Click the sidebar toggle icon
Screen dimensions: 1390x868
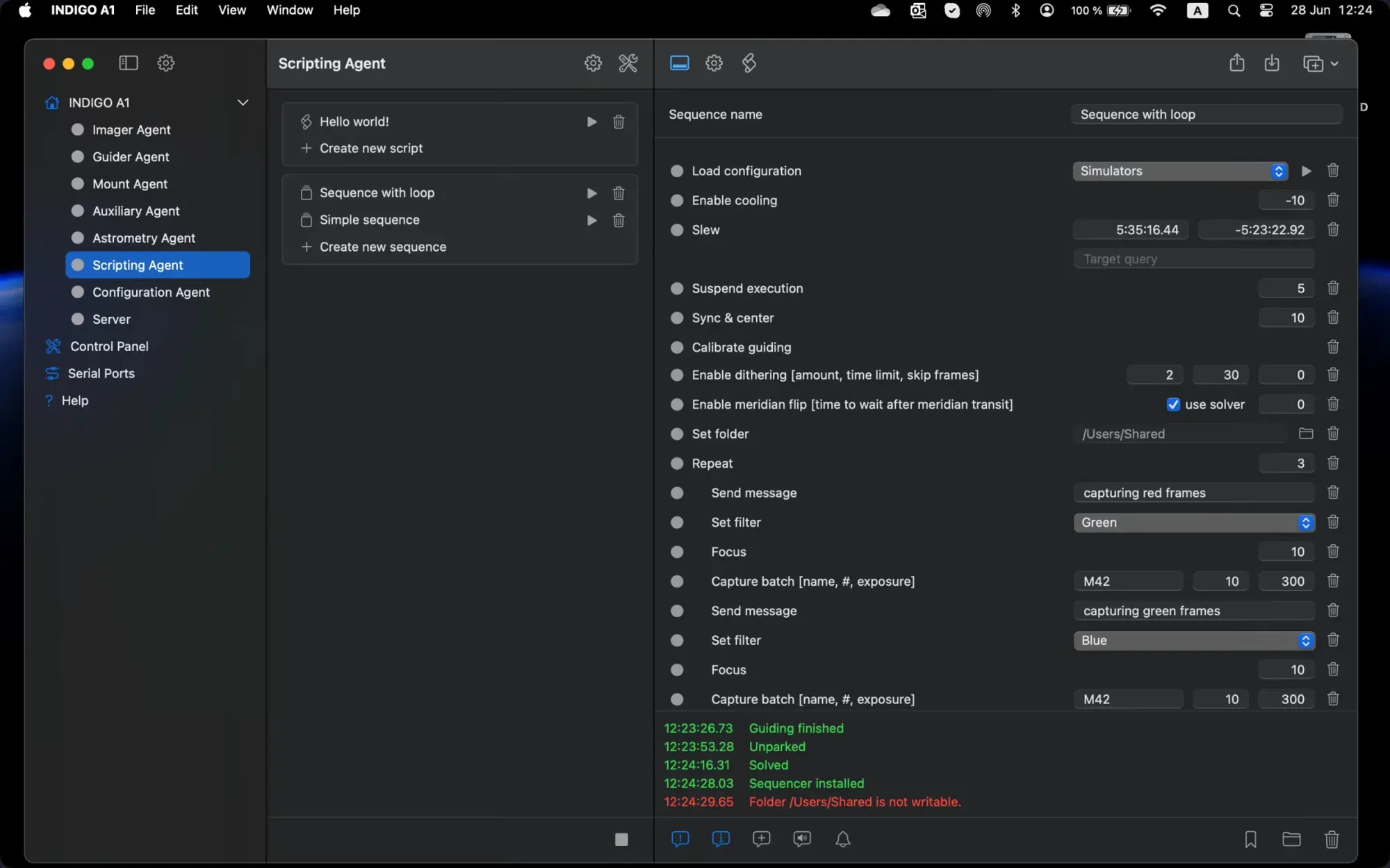coord(129,63)
